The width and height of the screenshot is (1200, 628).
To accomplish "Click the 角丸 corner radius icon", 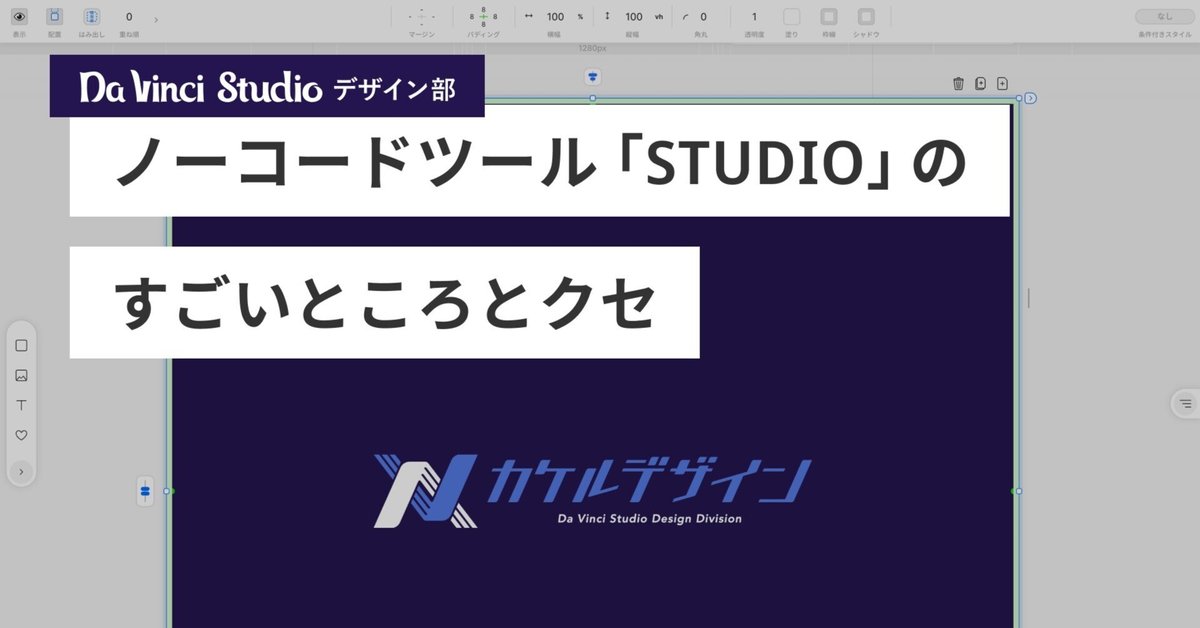I will pyautogui.click(x=685, y=17).
